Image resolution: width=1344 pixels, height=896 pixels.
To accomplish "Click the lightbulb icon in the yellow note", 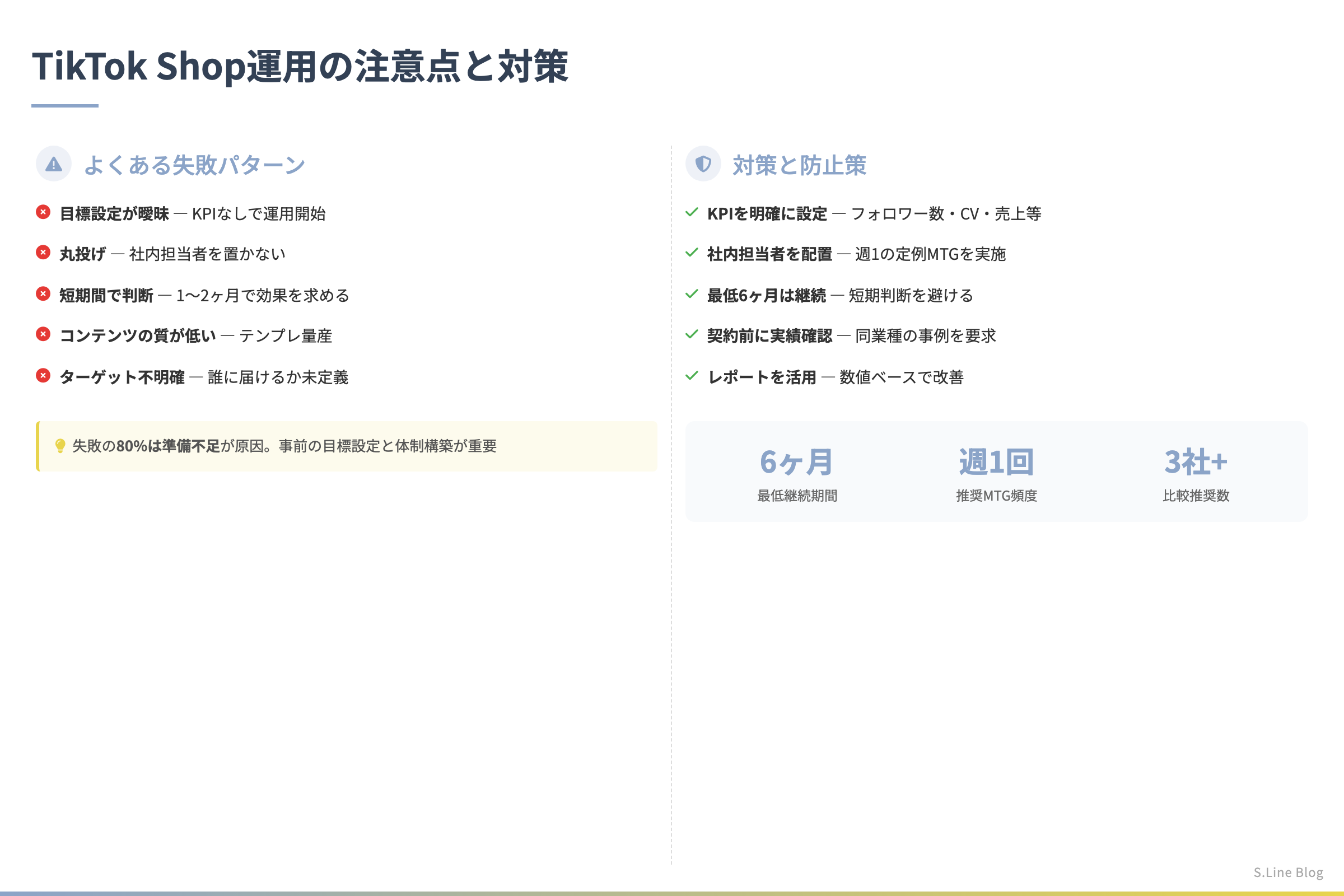I will point(60,446).
